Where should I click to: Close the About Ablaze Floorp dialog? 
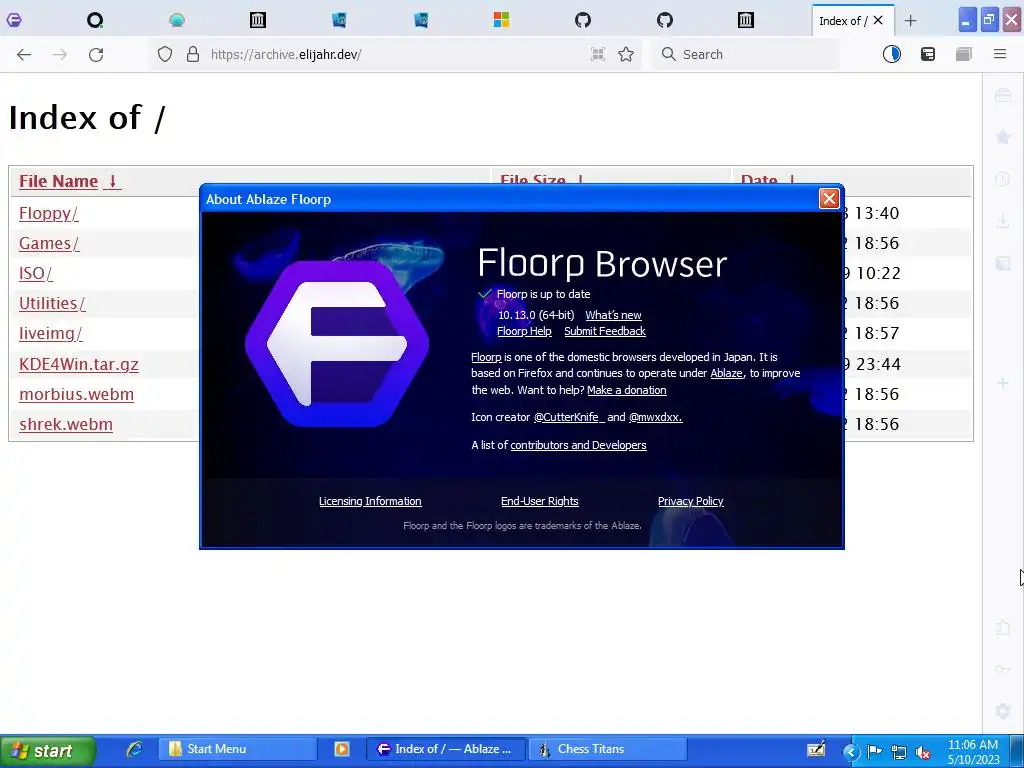point(829,199)
